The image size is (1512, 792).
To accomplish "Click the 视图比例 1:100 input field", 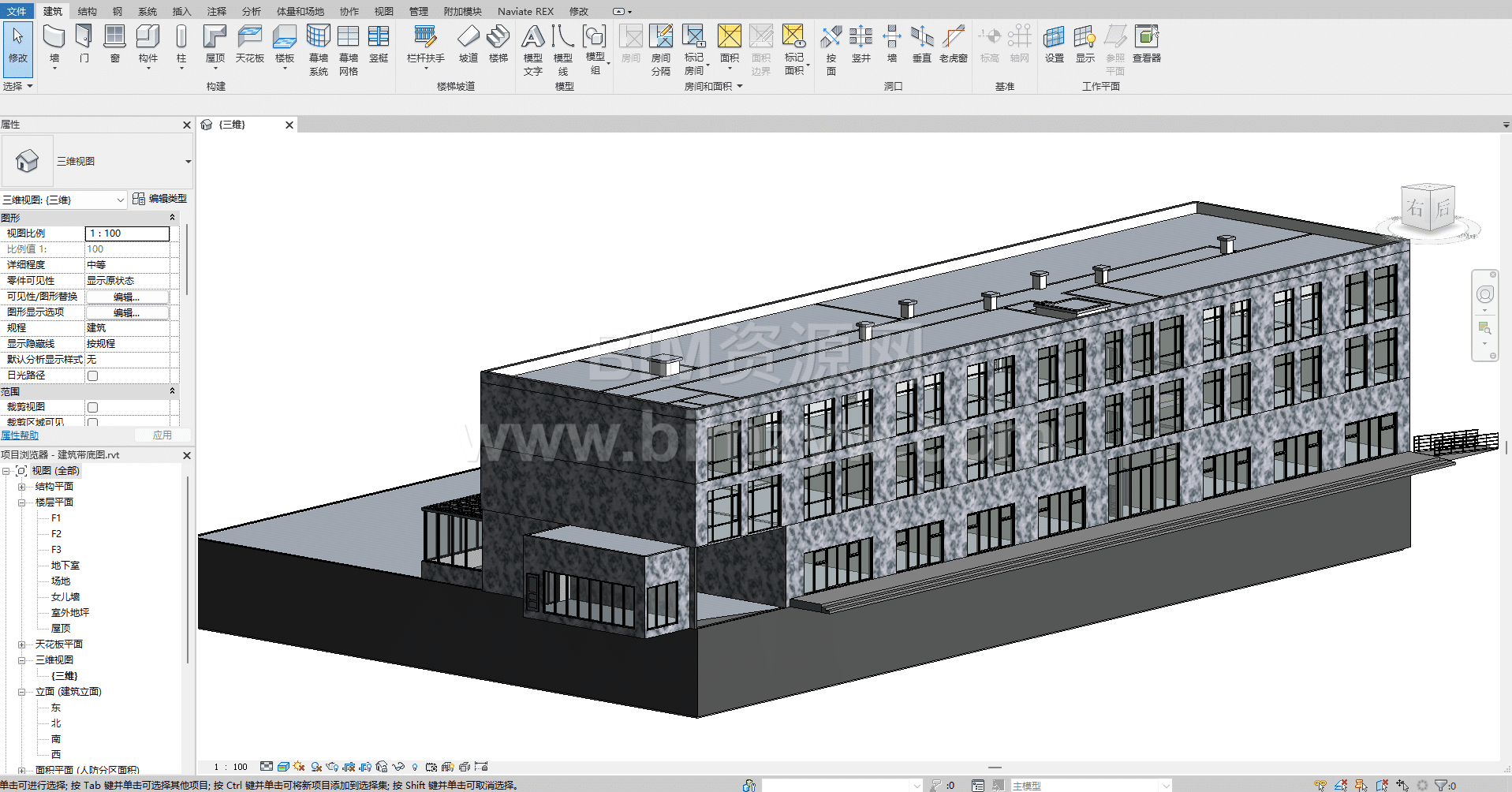I will click(127, 233).
